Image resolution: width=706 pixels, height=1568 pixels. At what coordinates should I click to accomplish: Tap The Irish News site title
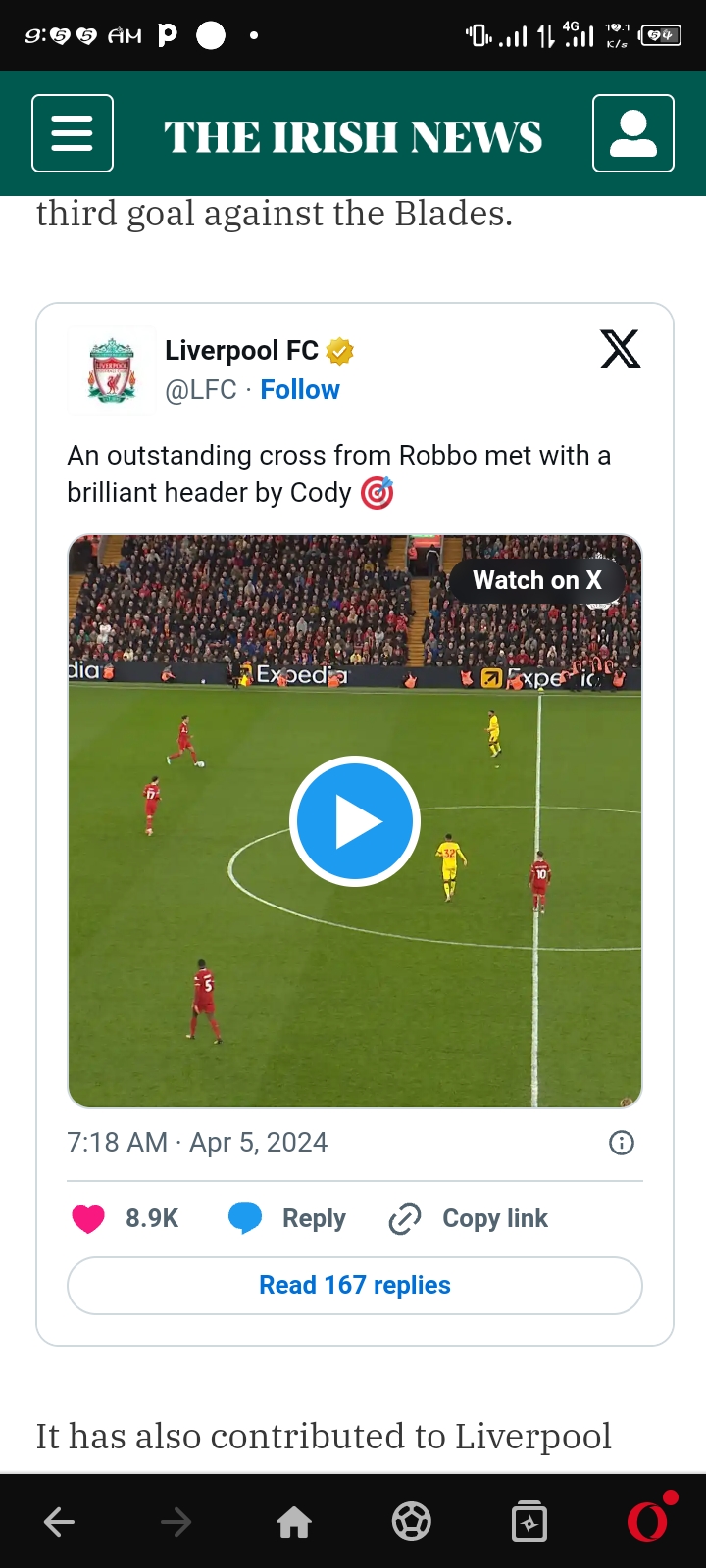click(353, 136)
